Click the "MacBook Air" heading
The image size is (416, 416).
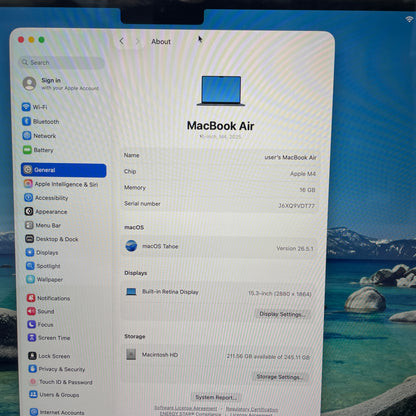click(x=220, y=126)
